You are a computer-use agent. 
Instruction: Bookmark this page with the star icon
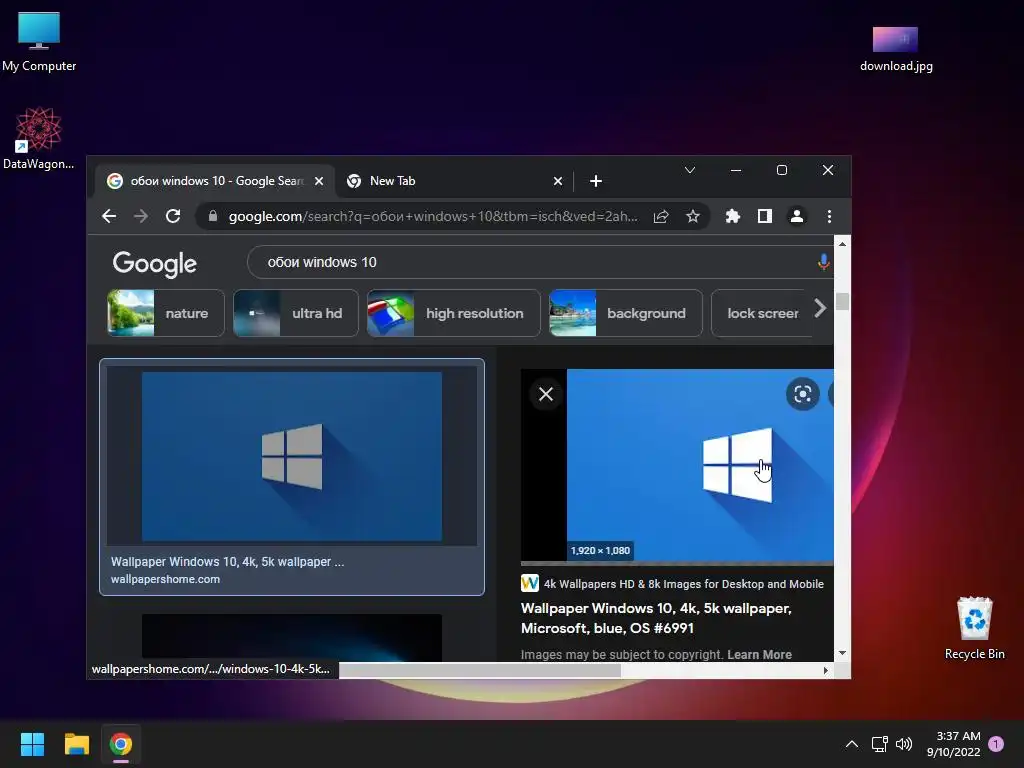click(693, 216)
